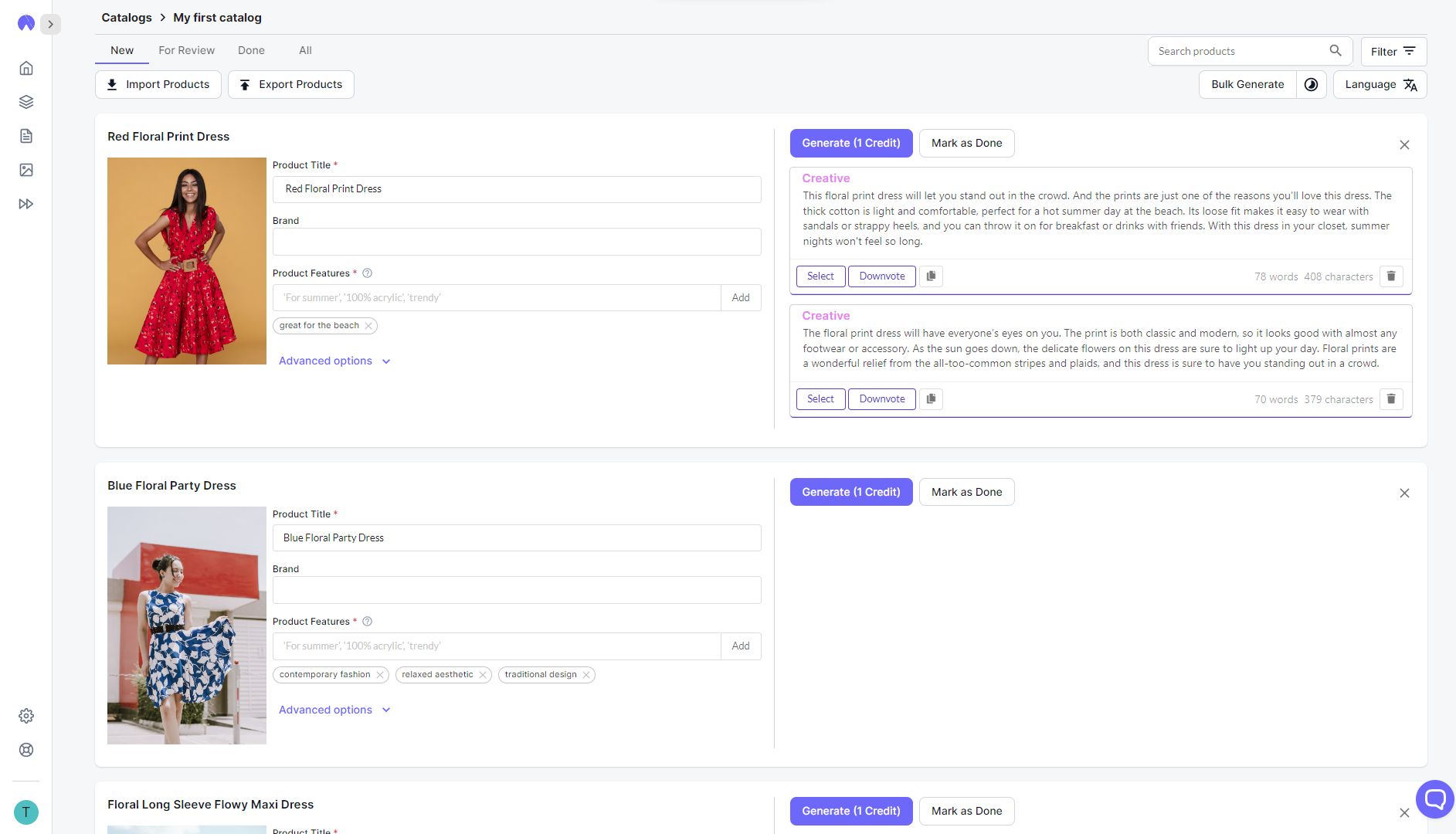Switch to the All tab

(305, 50)
